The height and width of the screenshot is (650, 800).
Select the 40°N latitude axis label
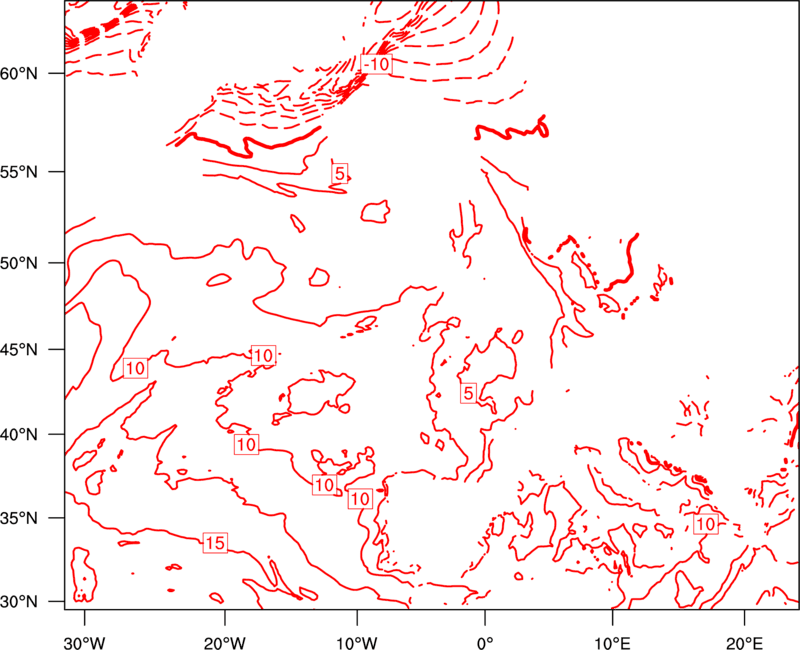(19, 435)
